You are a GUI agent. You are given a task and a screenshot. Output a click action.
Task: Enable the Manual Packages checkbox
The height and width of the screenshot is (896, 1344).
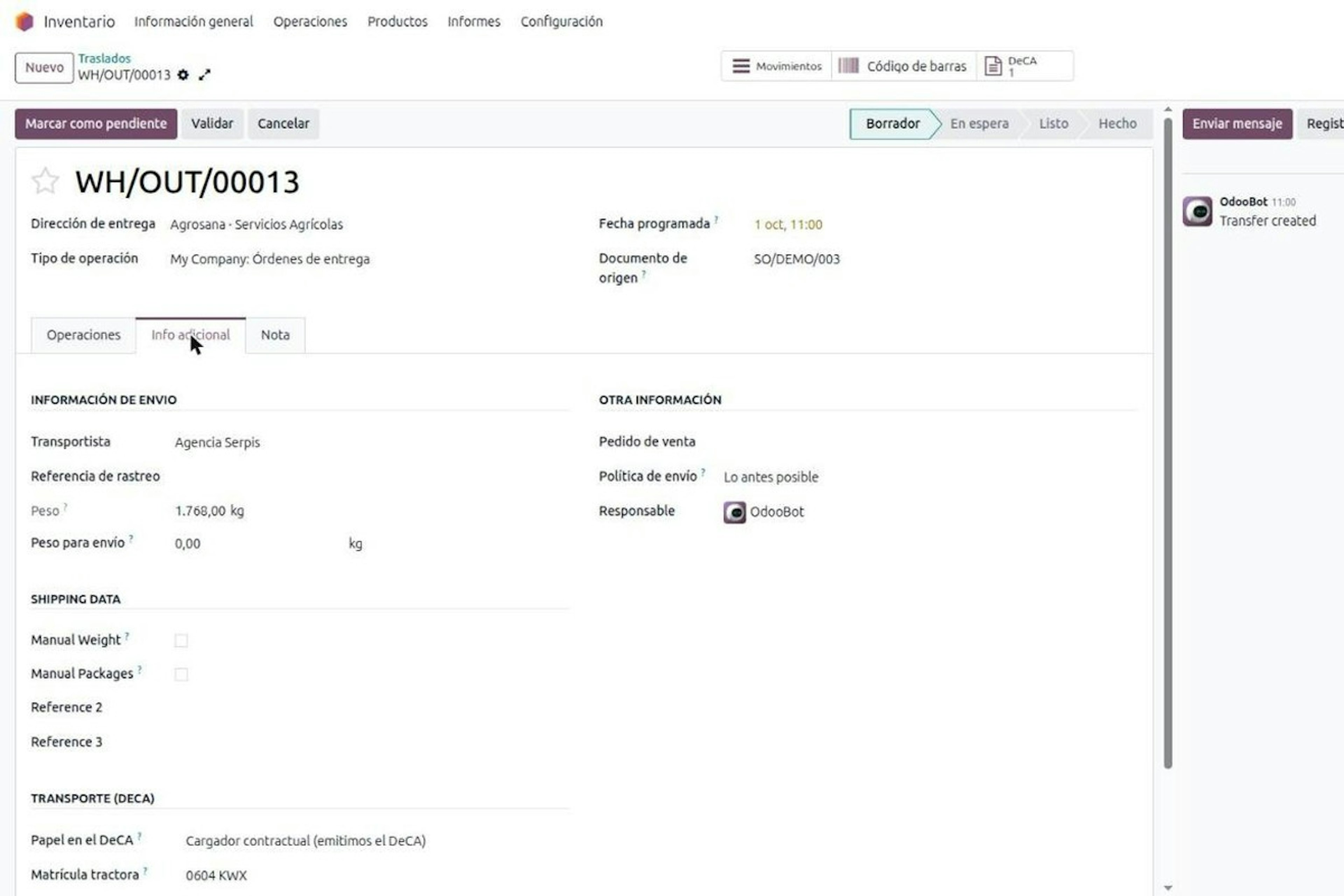181,674
